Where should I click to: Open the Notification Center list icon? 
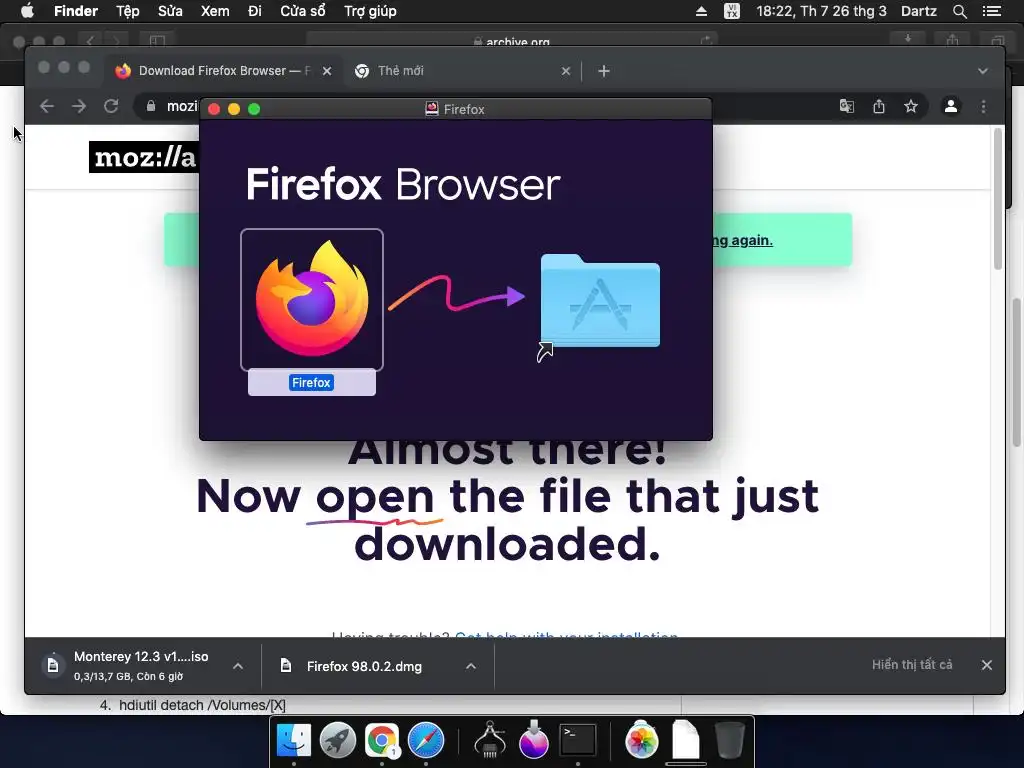[992, 11]
